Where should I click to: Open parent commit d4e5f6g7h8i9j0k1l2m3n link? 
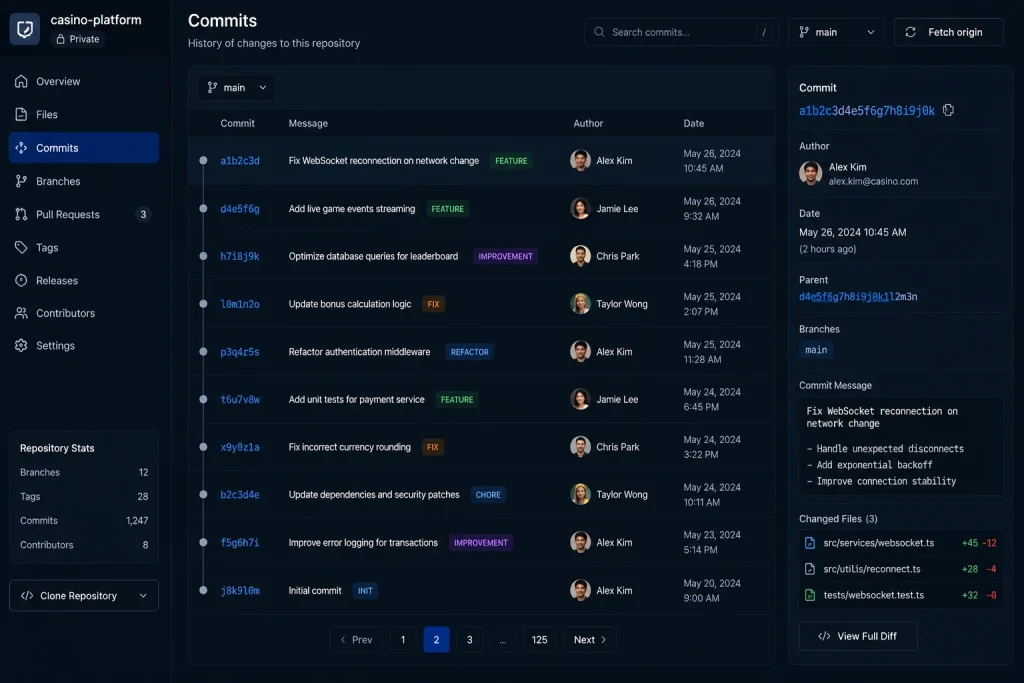[x=857, y=296]
